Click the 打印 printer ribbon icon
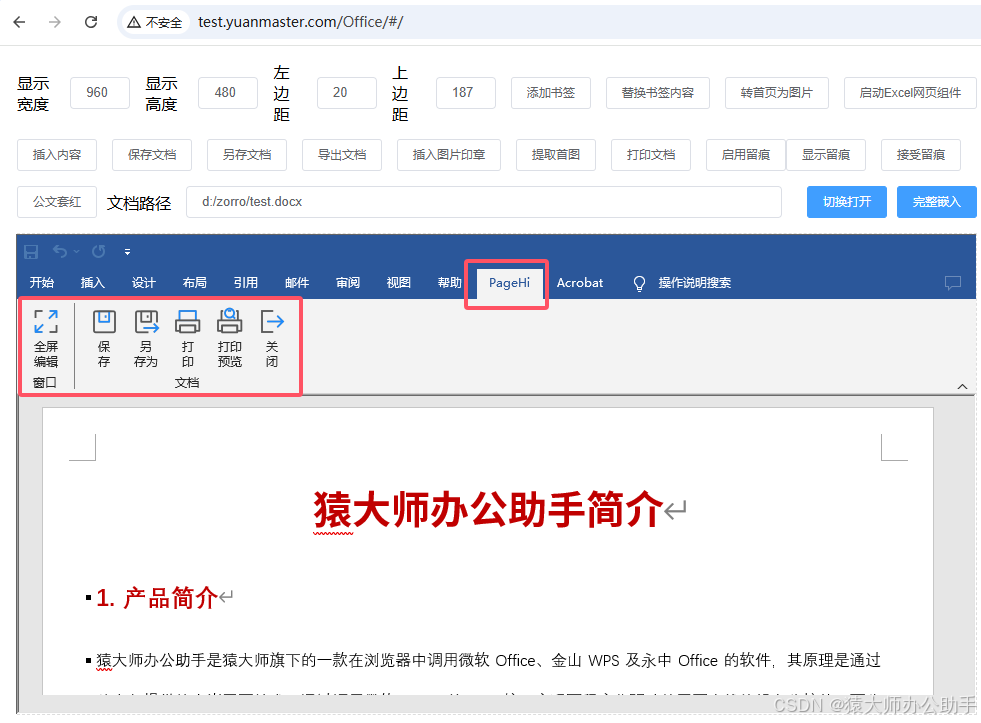Image resolution: width=981 pixels, height=723 pixels. [188, 321]
